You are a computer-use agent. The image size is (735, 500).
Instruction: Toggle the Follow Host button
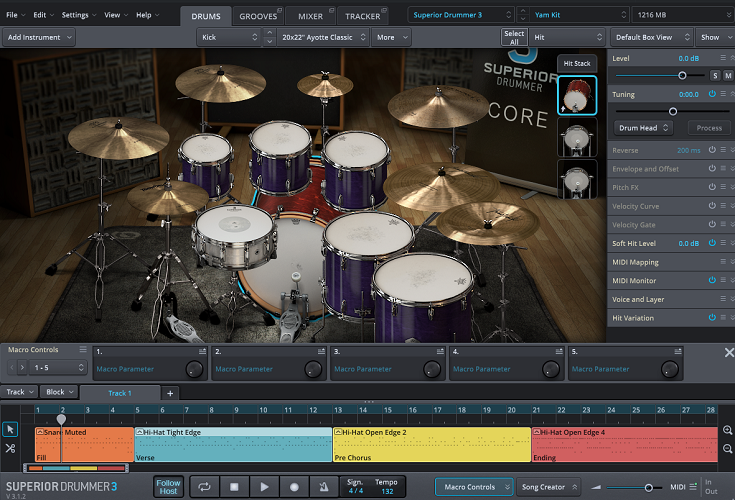168,487
